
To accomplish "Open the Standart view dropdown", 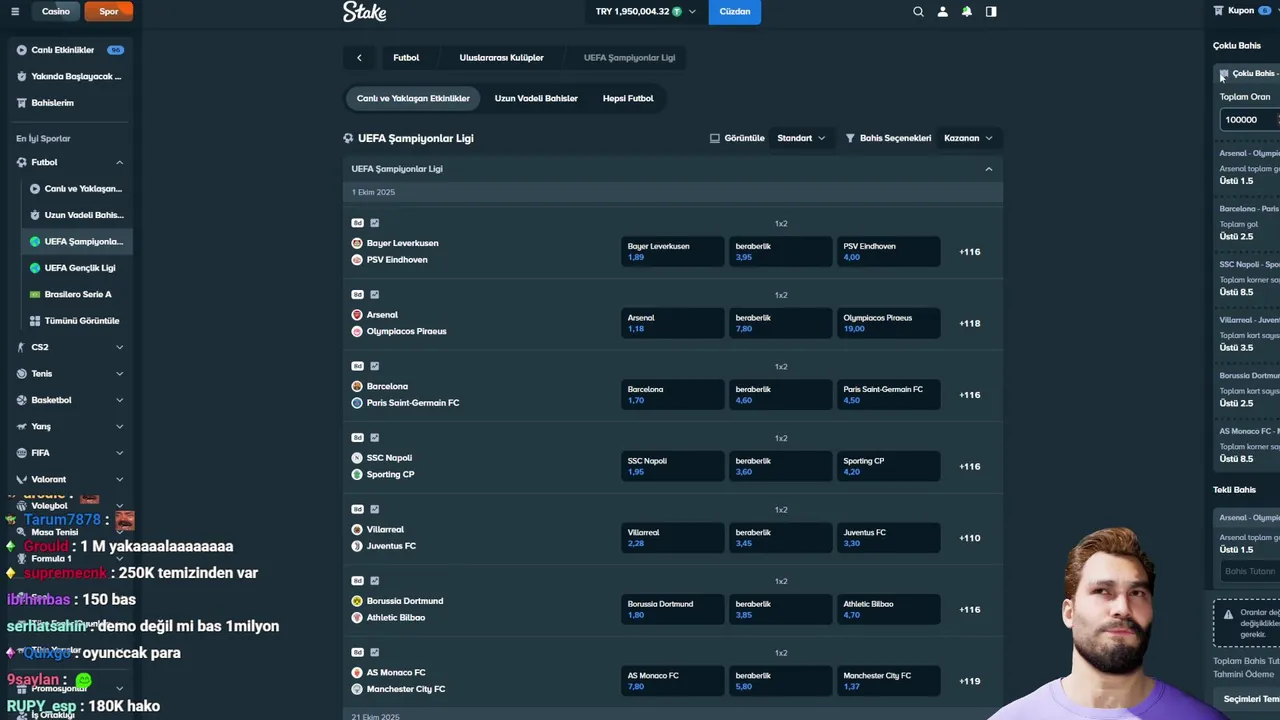I will coord(801,138).
